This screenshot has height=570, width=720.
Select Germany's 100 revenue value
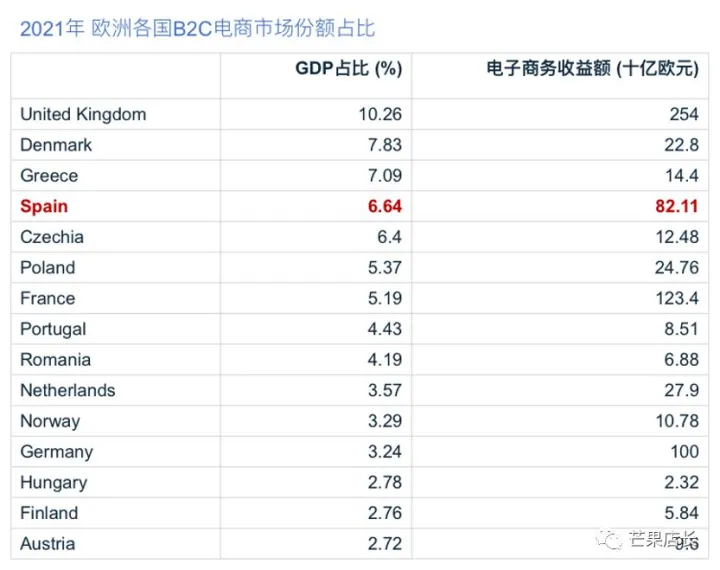685,452
